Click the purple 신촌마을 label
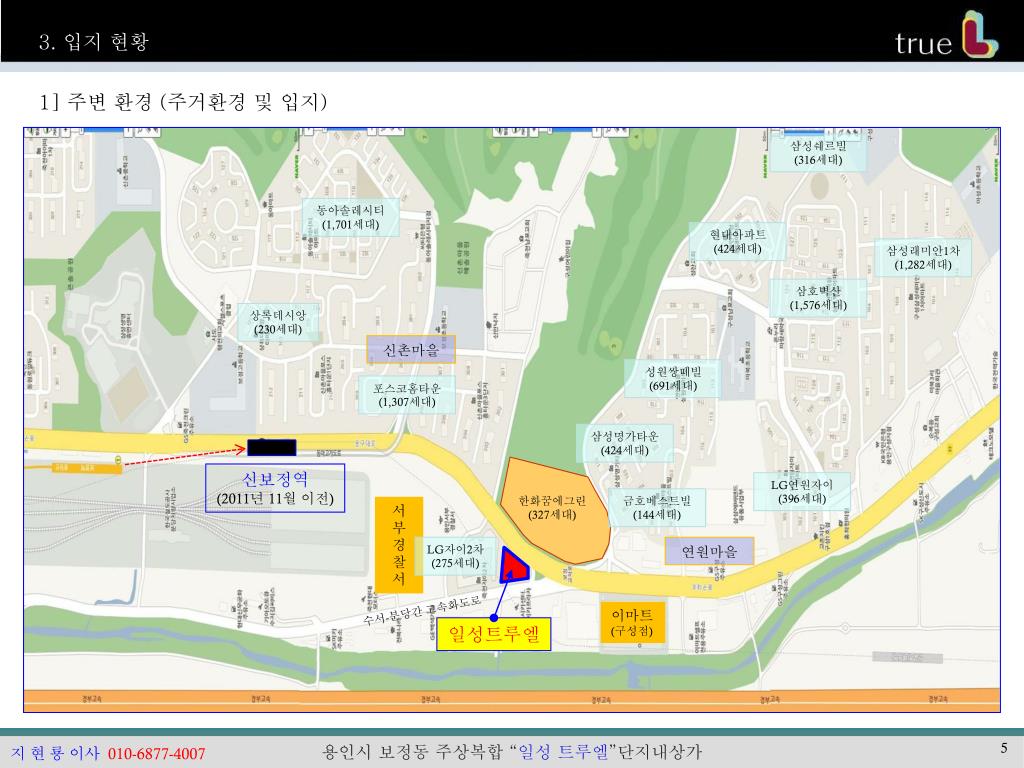Image resolution: width=1024 pixels, height=768 pixels. pyautogui.click(x=411, y=349)
